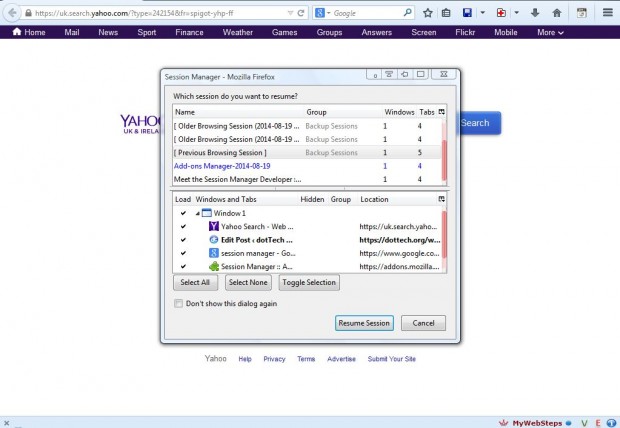Click the Yahoo Home house icon
This screenshot has height=428, width=620.
tap(17, 32)
